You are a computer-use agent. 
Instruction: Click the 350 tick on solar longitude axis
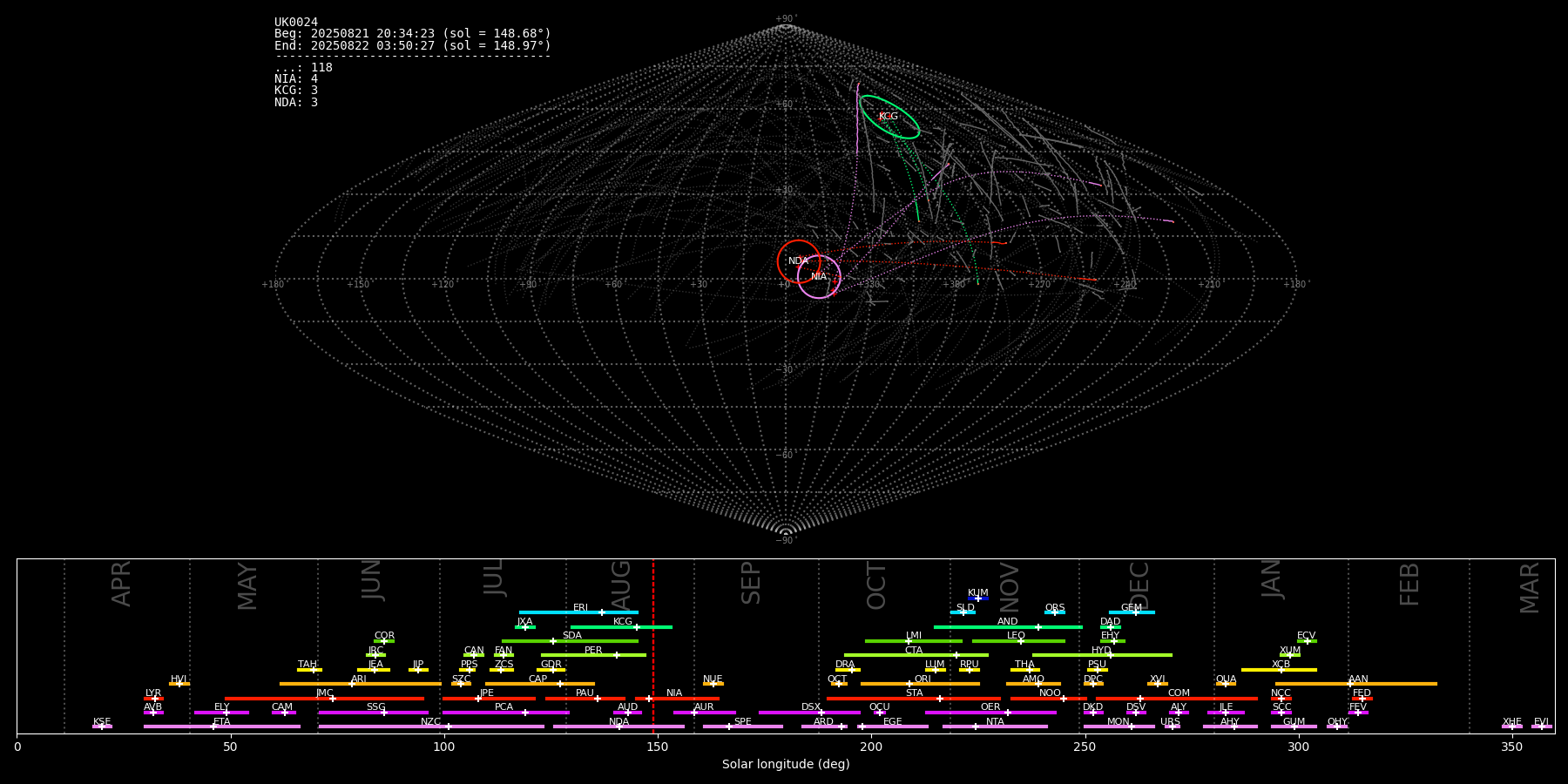[1511, 747]
